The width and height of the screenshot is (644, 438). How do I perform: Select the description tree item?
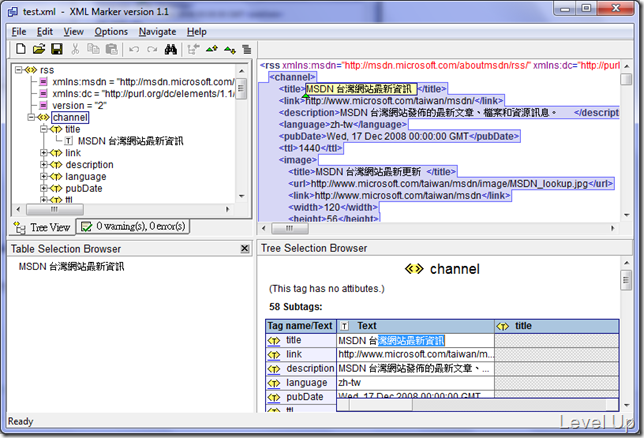point(90,165)
